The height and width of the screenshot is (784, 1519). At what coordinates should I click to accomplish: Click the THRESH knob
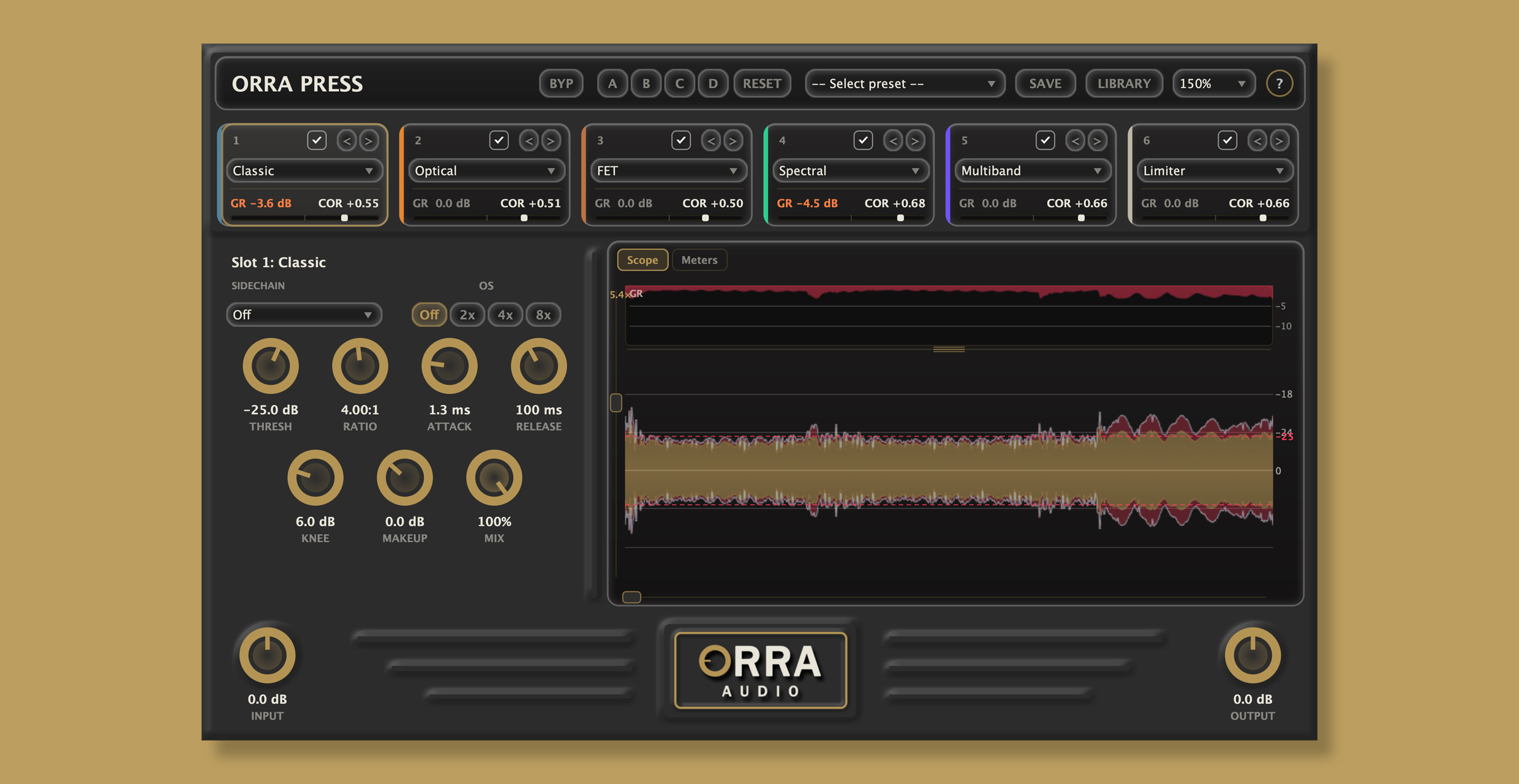(271, 366)
